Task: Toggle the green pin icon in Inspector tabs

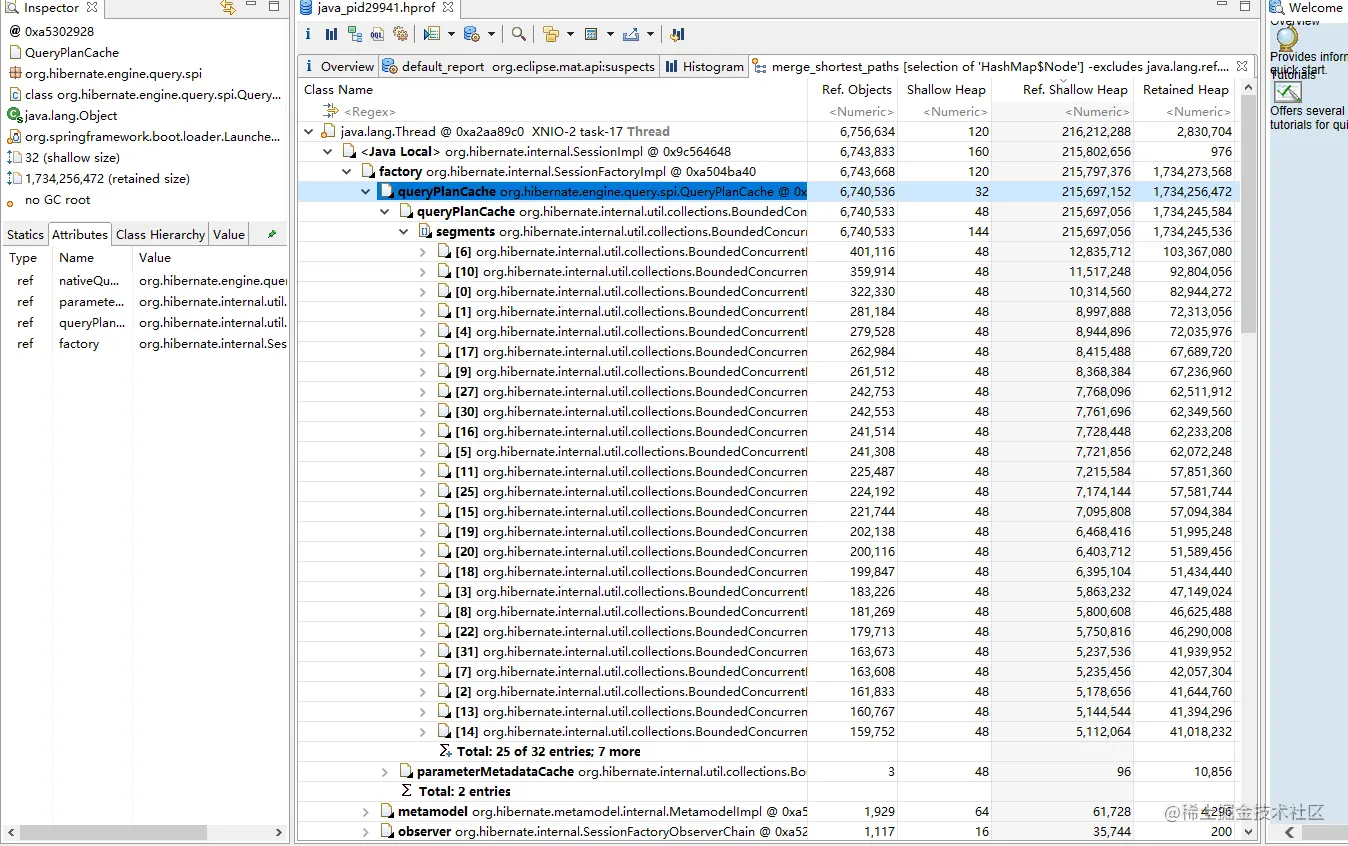Action: (272, 234)
